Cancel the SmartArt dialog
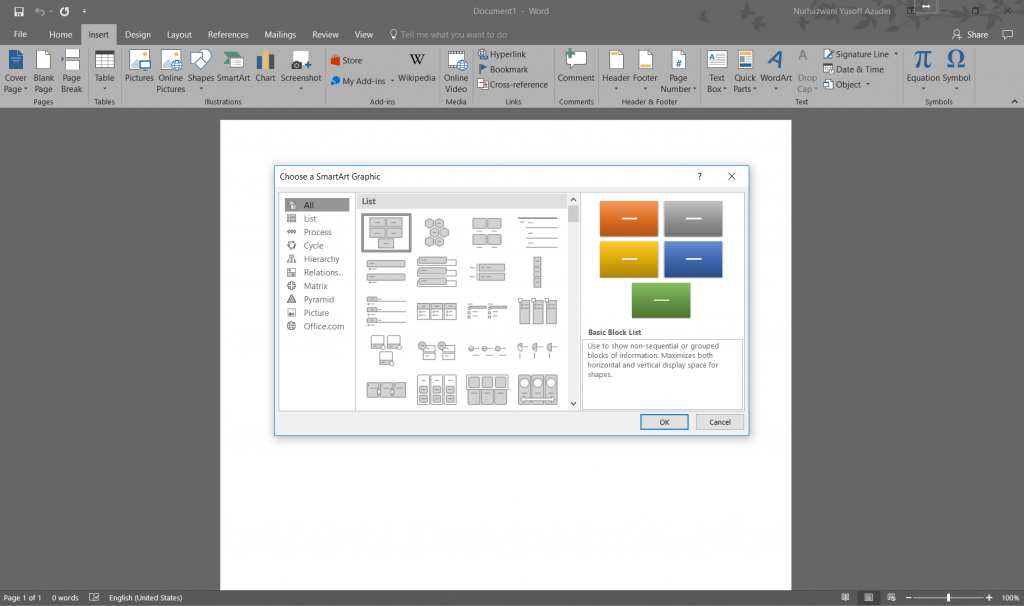Screen dimensions: 1024x606 [x=719, y=422]
